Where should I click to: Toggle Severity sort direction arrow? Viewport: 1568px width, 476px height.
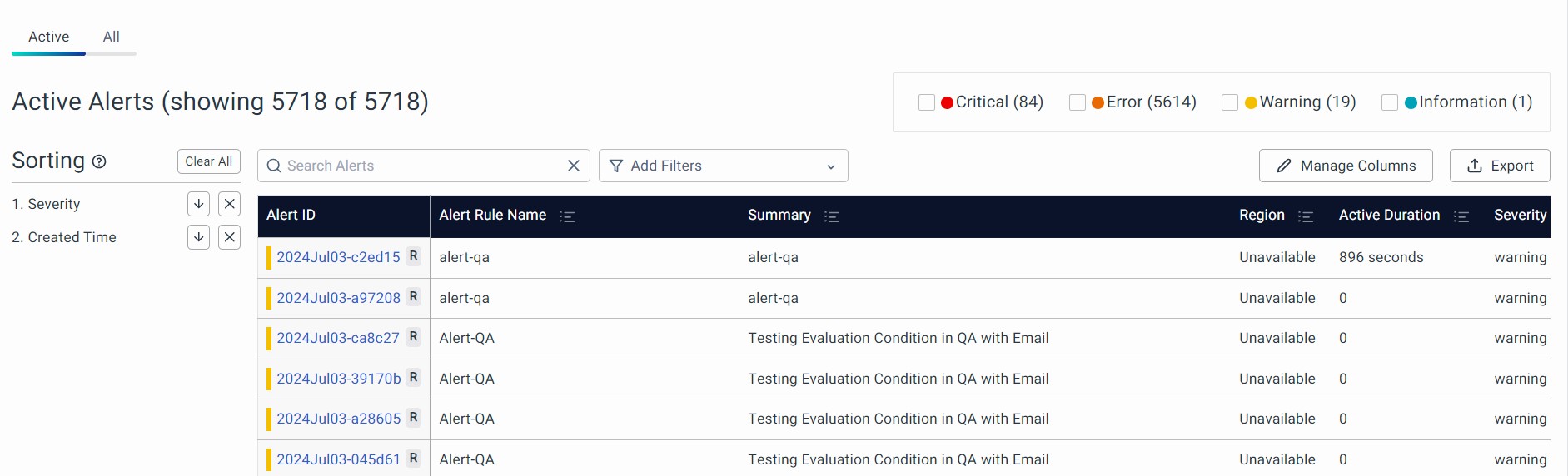click(x=198, y=204)
